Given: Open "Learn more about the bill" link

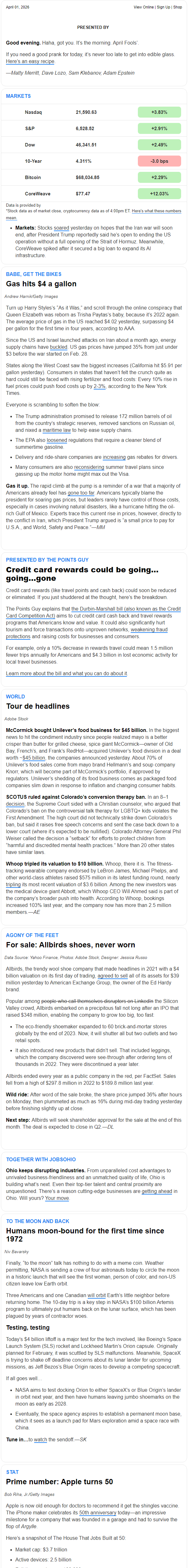Looking at the screenshot, I should 66,674.
